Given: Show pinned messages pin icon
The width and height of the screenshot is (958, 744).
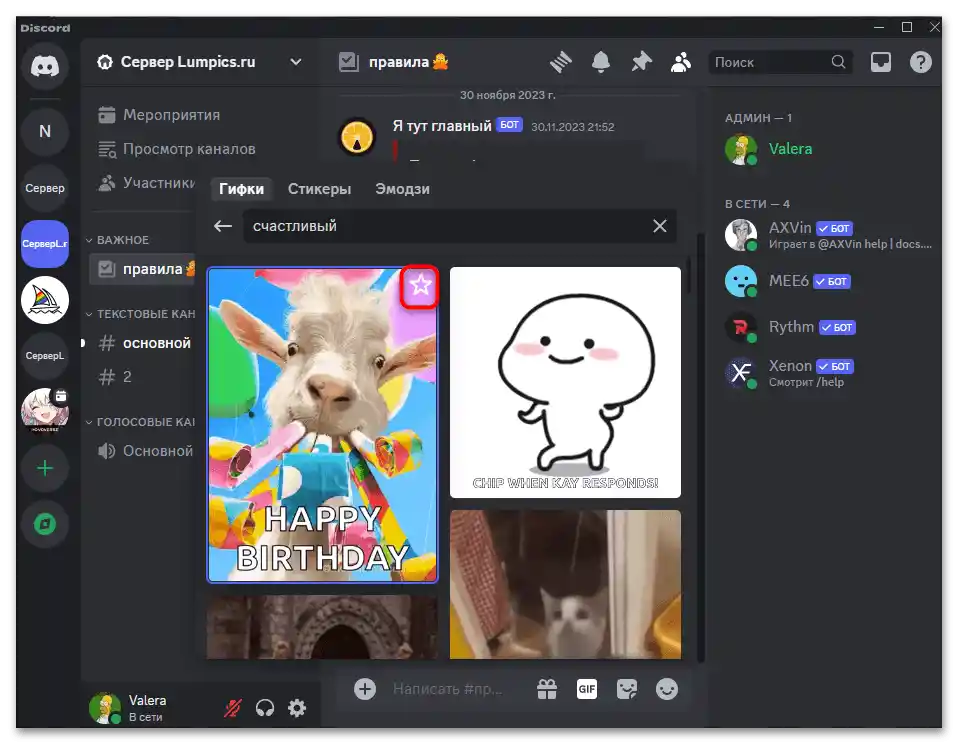Looking at the screenshot, I should coord(641,62).
